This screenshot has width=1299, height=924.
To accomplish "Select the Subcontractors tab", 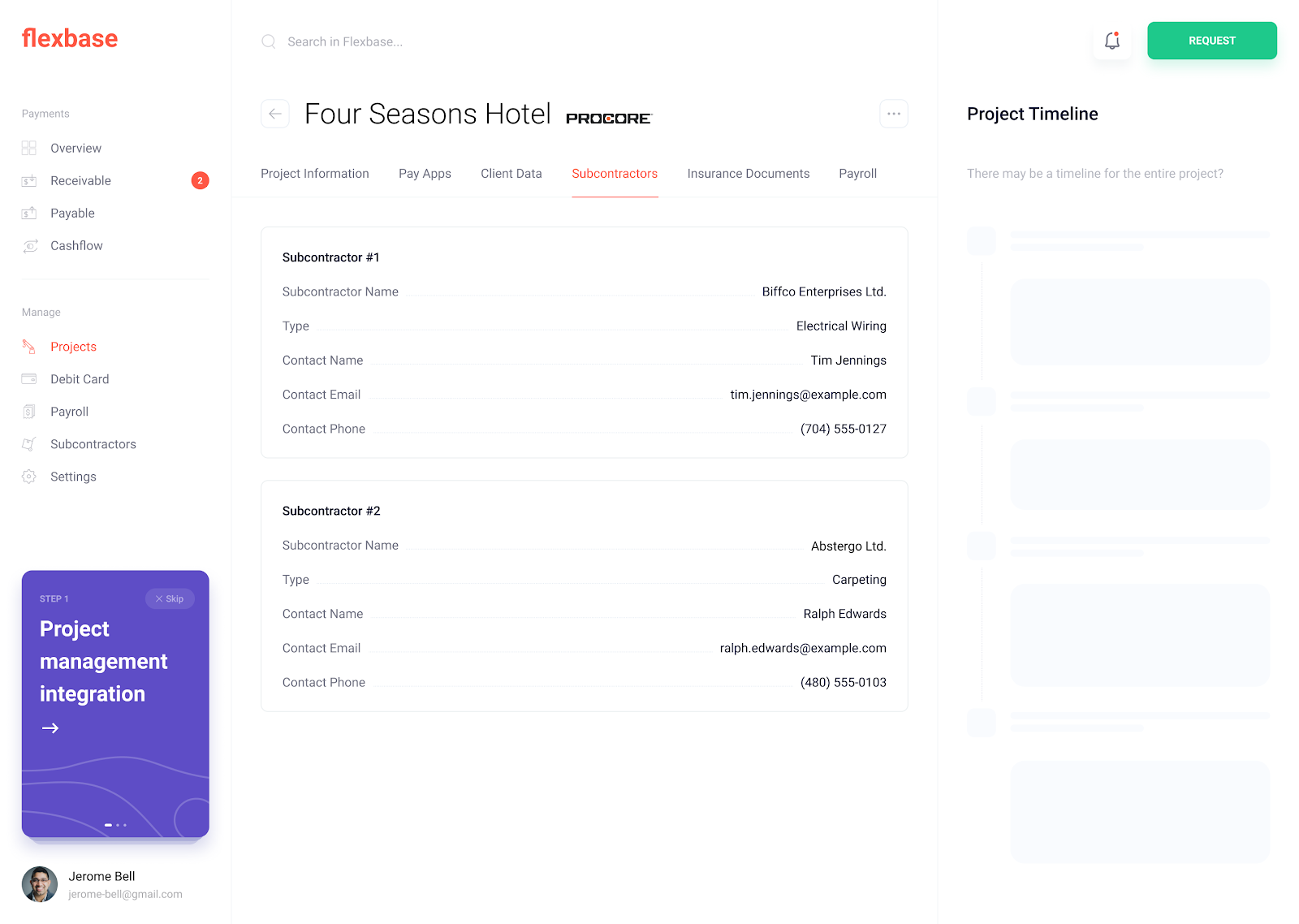I will coord(615,174).
